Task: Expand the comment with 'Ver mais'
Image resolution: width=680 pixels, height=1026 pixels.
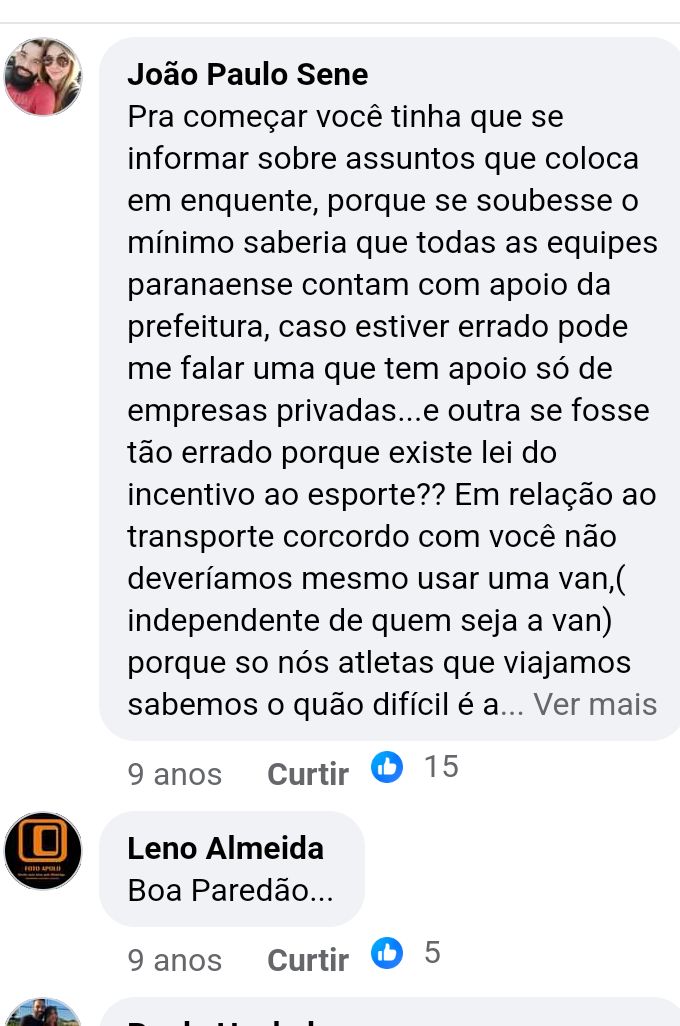Action: coord(595,705)
